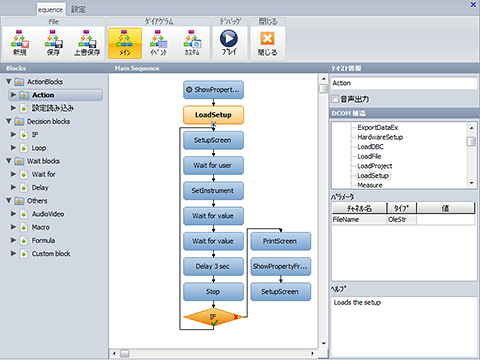The height and width of the screenshot is (360, 480).
Task: Select the IF decision block icon
Action: [24, 135]
